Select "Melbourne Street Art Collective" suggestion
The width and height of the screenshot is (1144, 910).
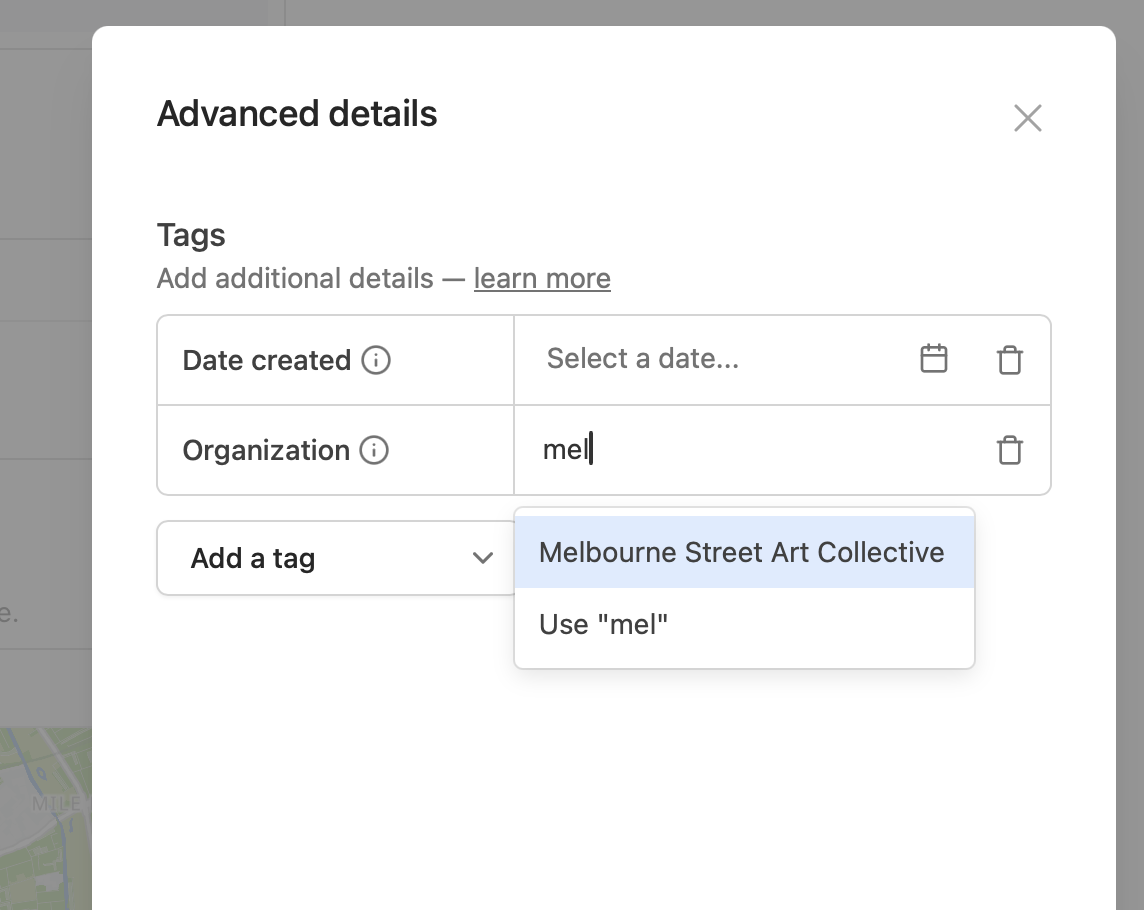(742, 552)
